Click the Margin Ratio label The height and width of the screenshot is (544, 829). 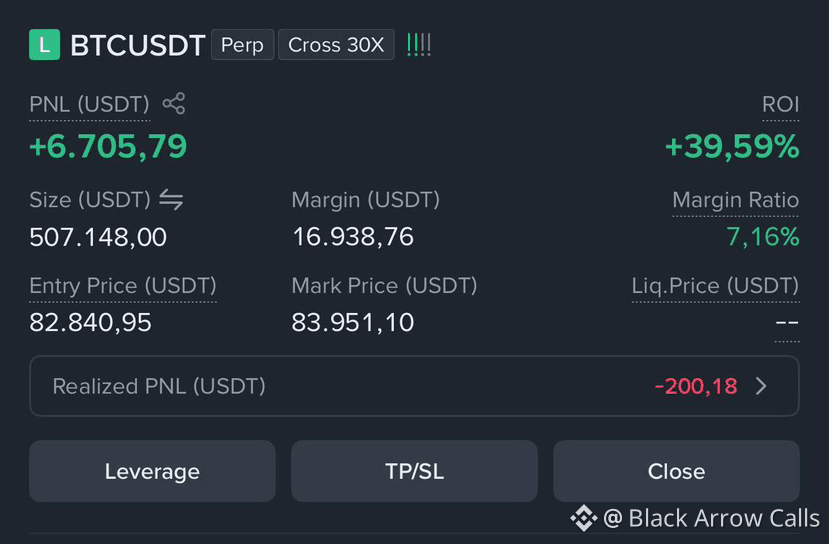pyautogui.click(x=735, y=200)
